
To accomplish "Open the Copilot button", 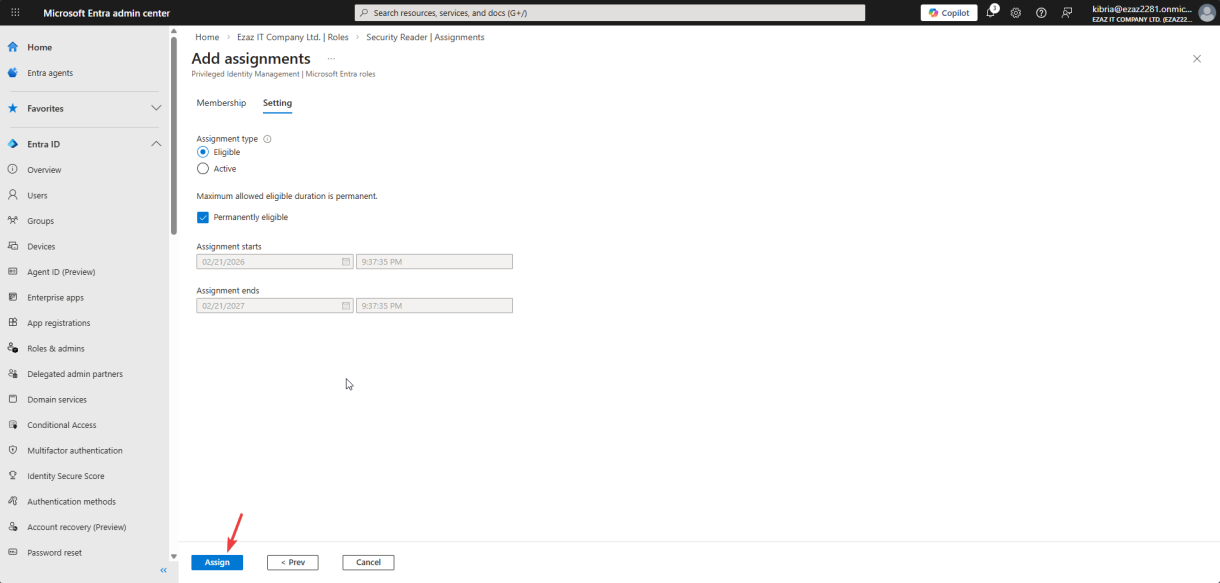I will coord(949,13).
